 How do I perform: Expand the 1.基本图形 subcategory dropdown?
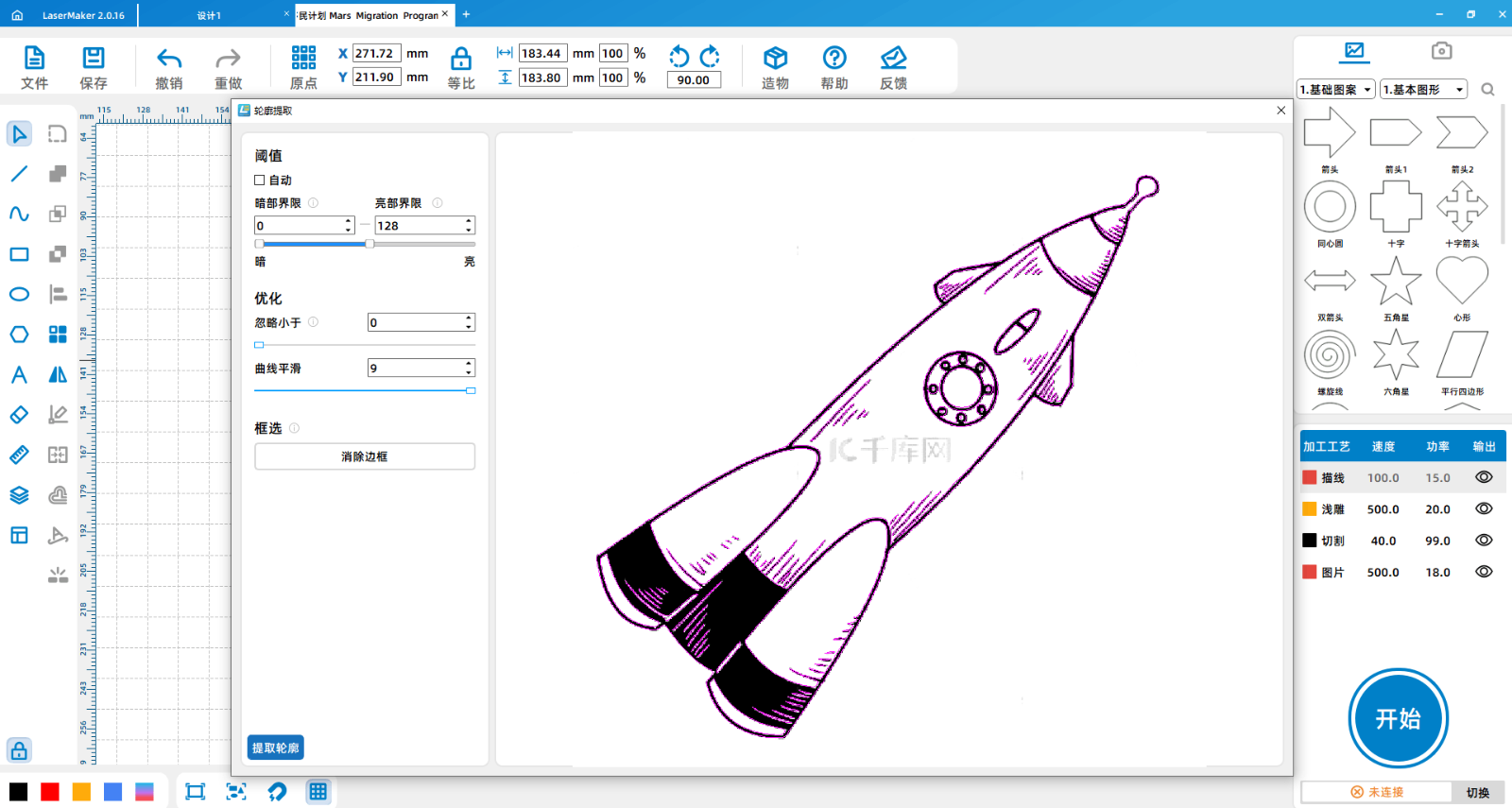click(x=1423, y=90)
